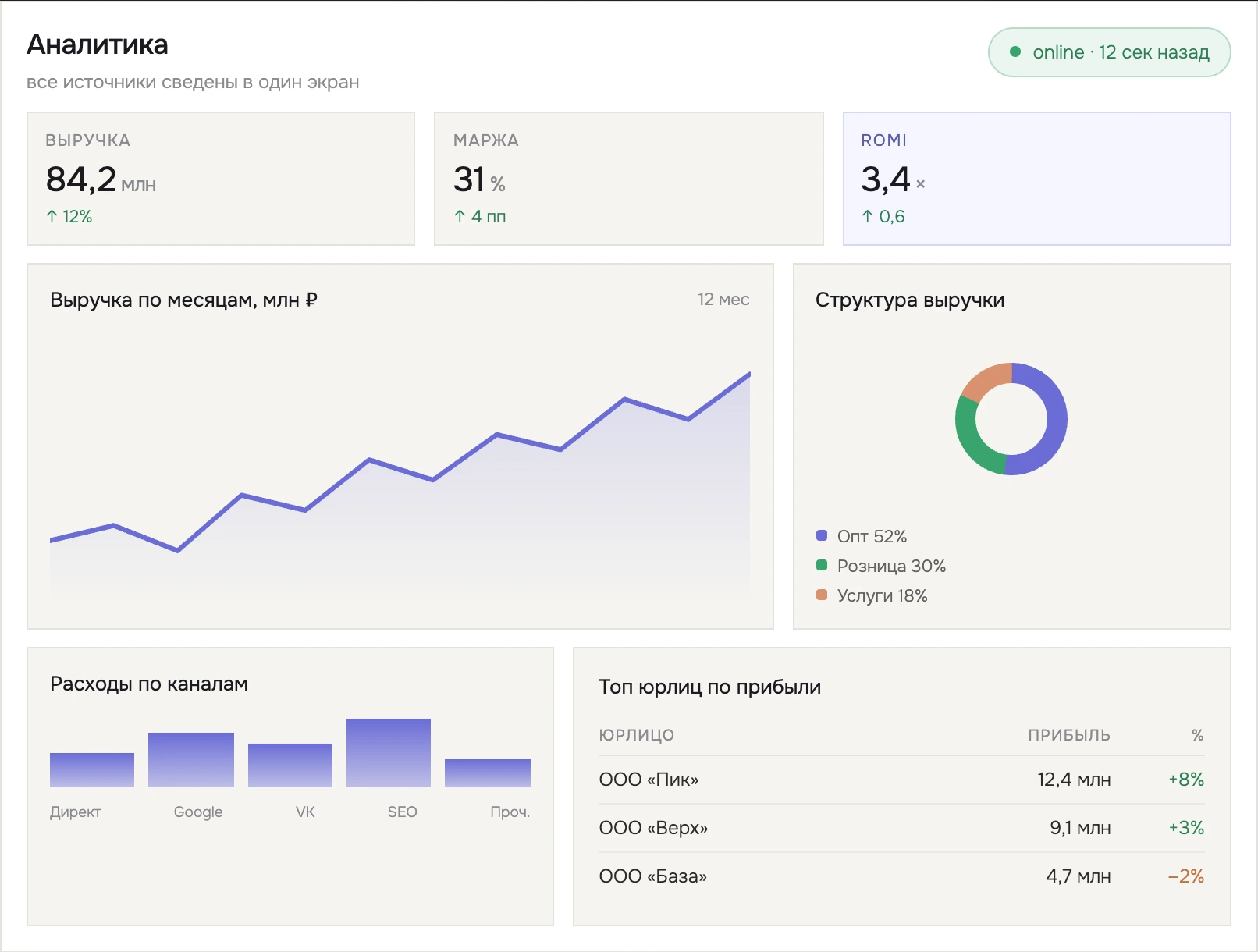Click the Директ expenses bar
Image resolution: width=1258 pixels, height=952 pixels.
pyautogui.click(x=92, y=770)
